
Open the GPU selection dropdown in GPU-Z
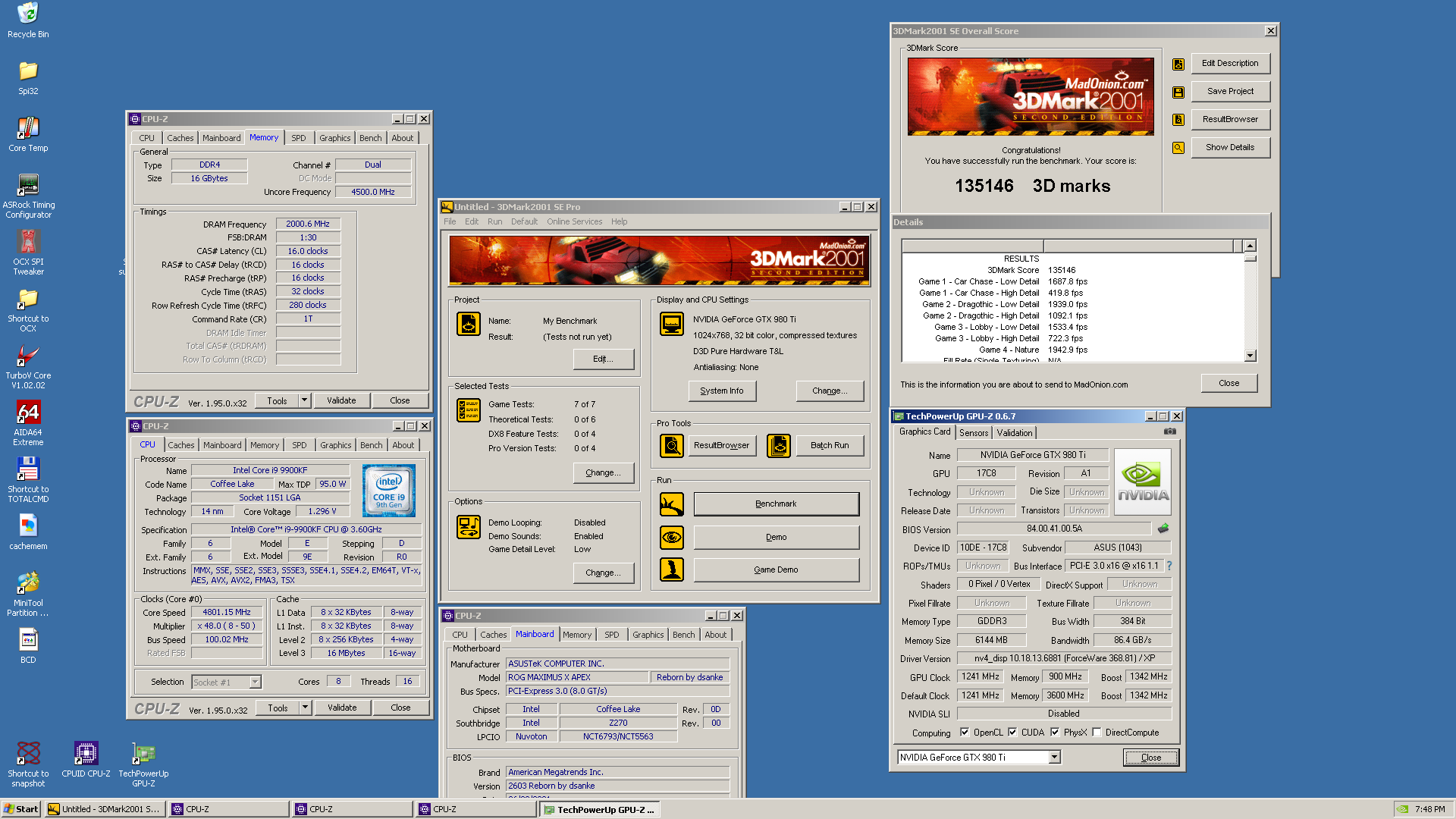1054,758
